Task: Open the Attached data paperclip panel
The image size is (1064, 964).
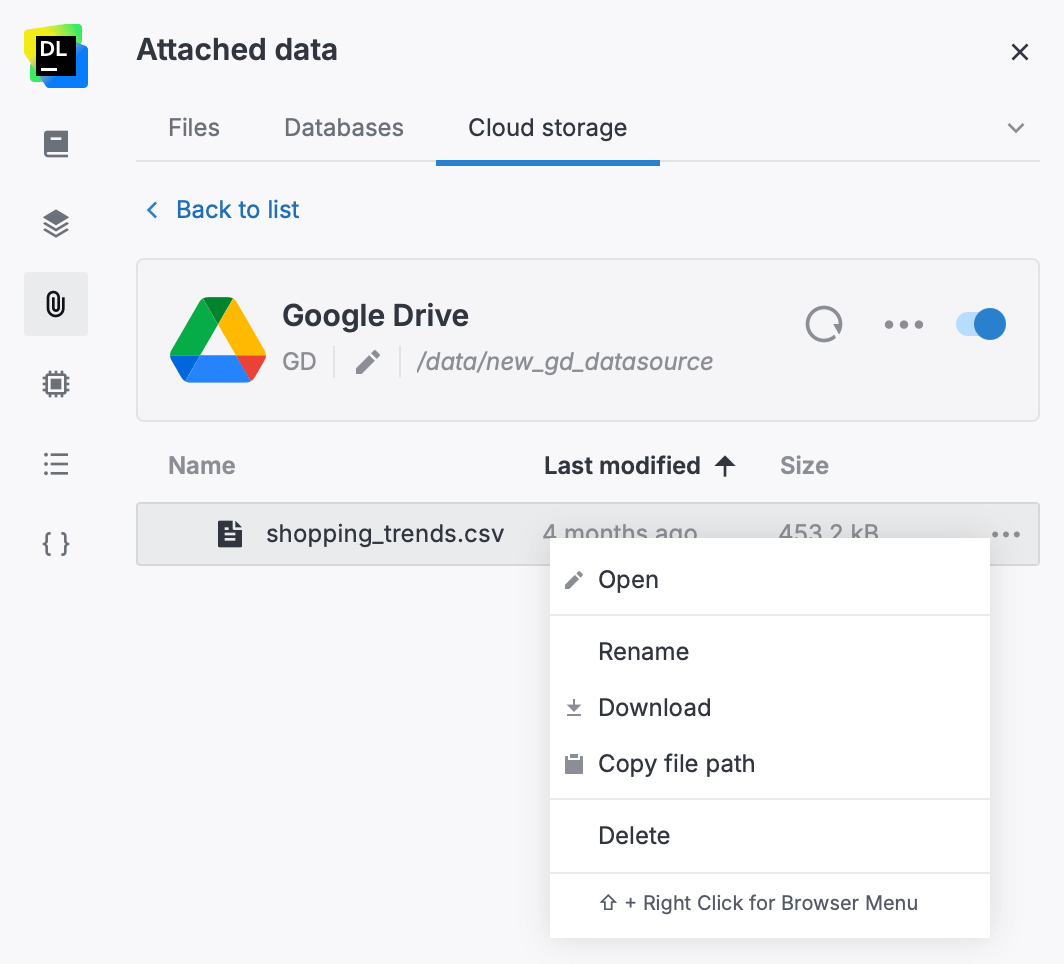Action: pyautogui.click(x=55, y=304)
